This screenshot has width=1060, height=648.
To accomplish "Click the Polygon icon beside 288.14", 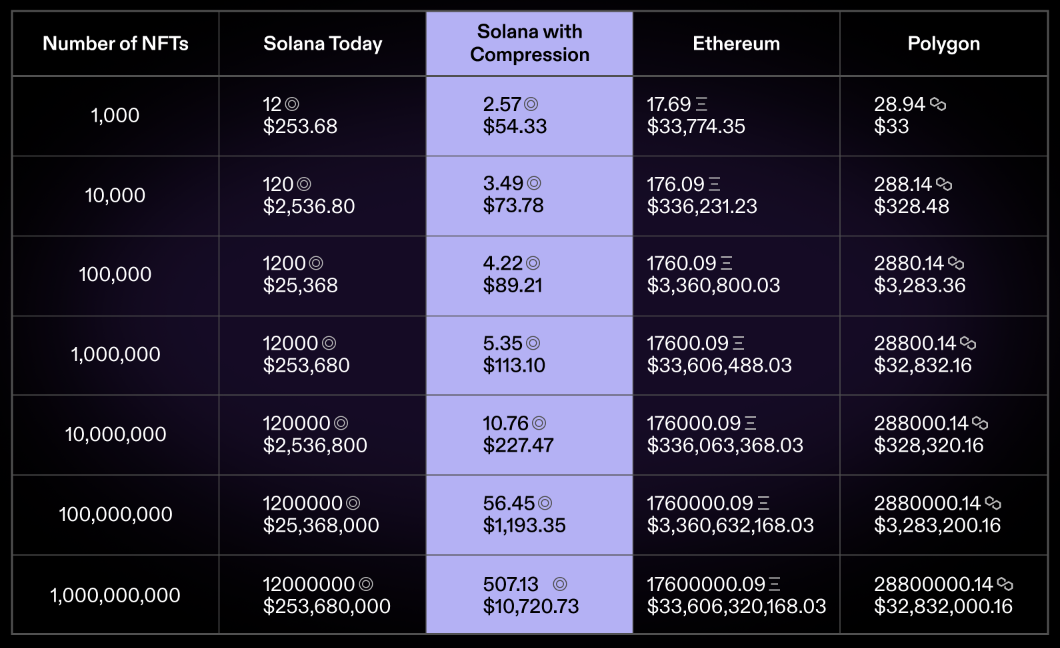I will 944,184.
